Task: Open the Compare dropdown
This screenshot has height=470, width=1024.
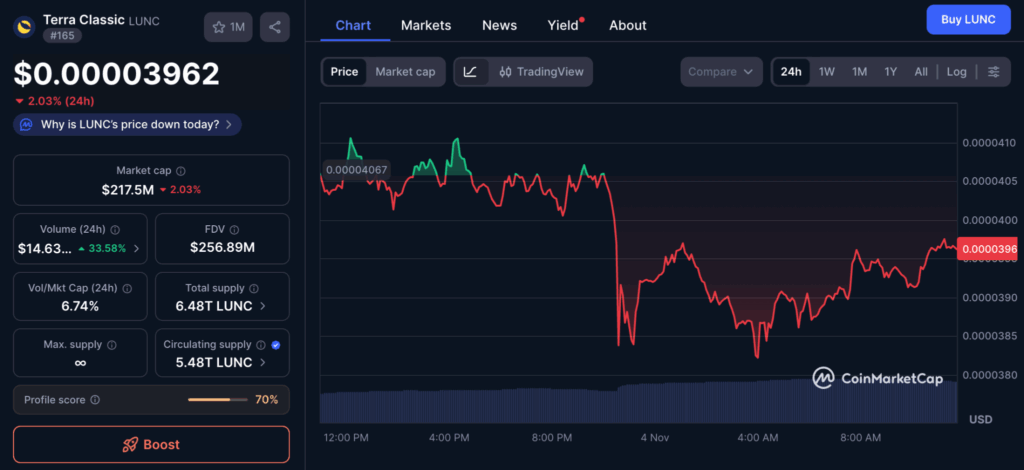Action: pyautogui.click(x=723, y=72)
